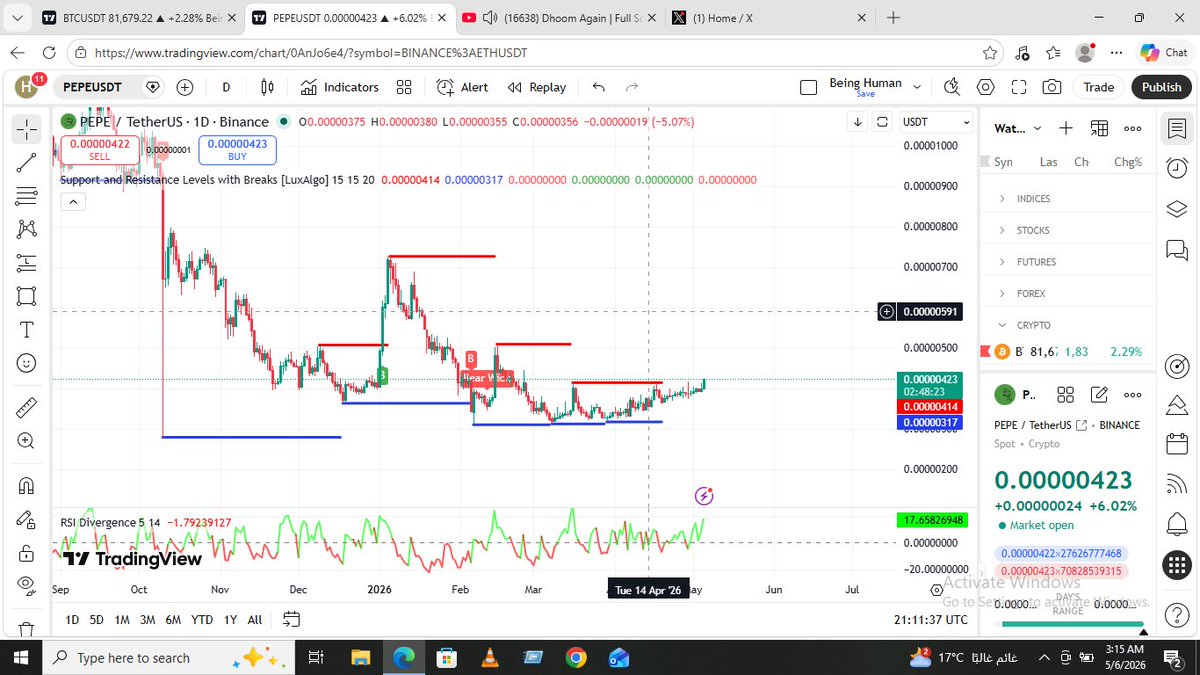Change the D time interval

click(x=227, y=87)
